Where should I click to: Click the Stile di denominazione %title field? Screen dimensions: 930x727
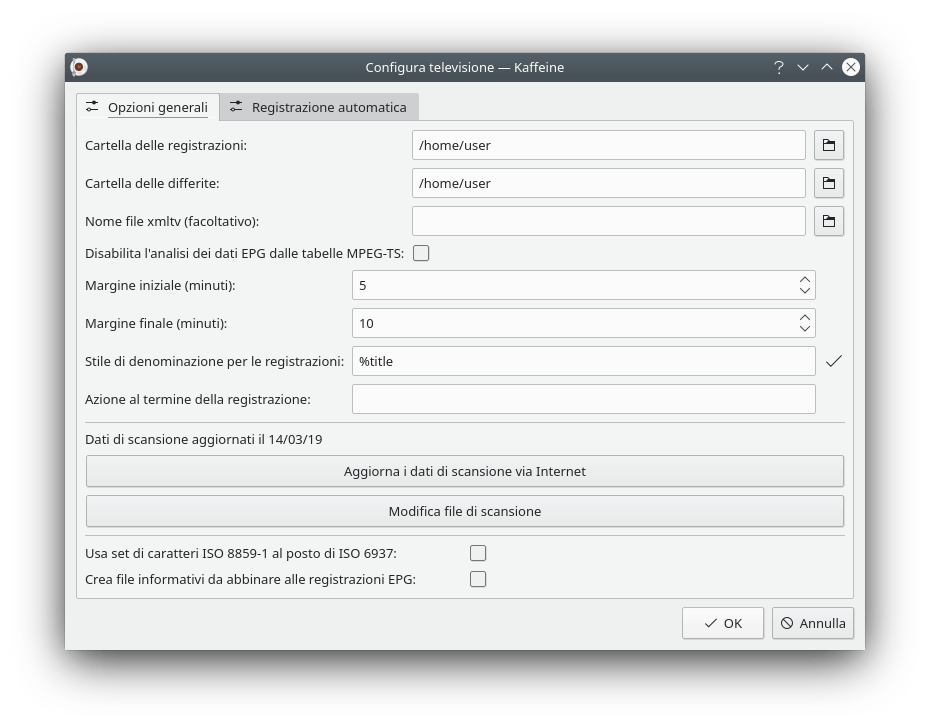click(584, 361)
